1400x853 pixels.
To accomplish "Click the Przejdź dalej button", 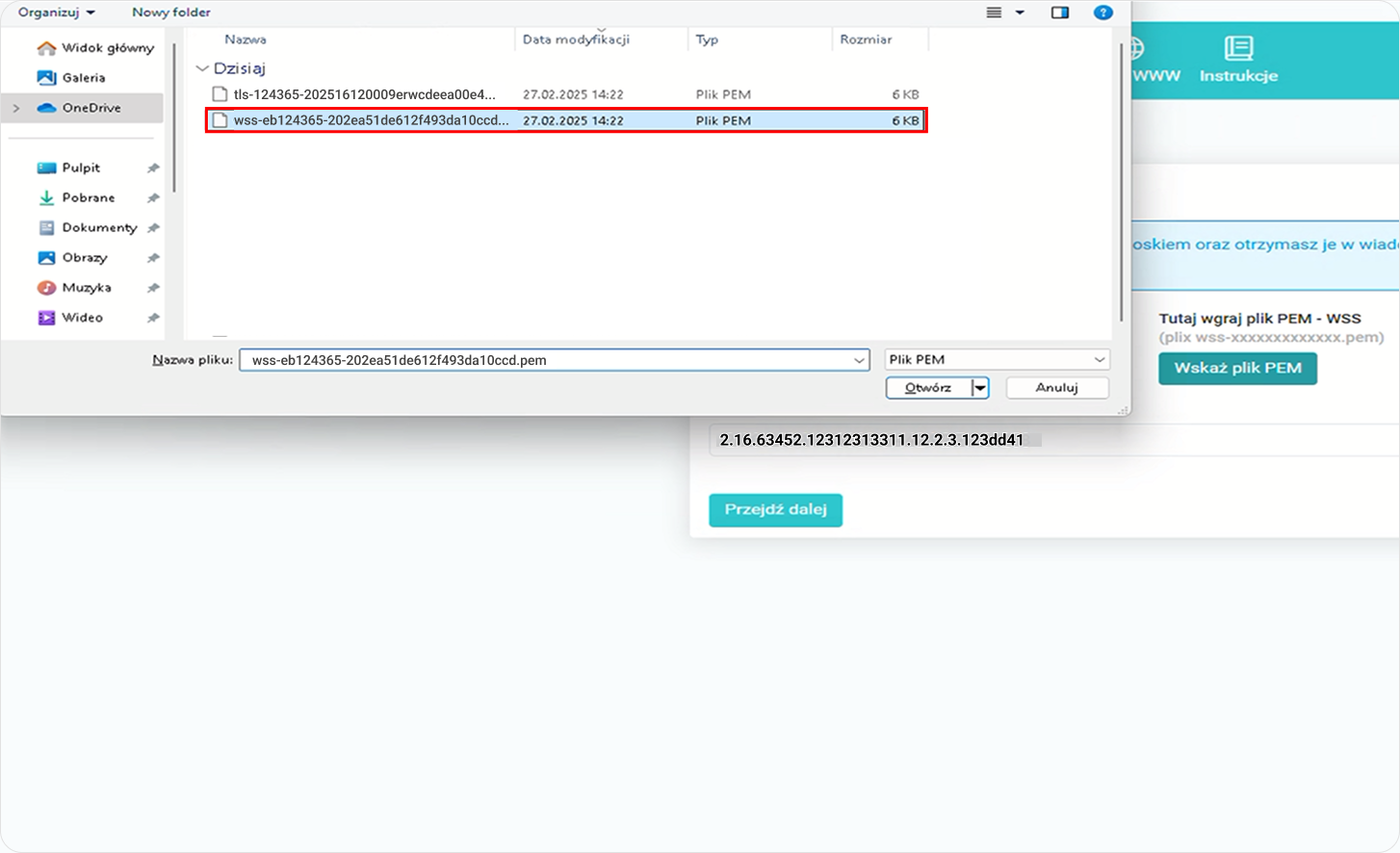I will 775,509.
